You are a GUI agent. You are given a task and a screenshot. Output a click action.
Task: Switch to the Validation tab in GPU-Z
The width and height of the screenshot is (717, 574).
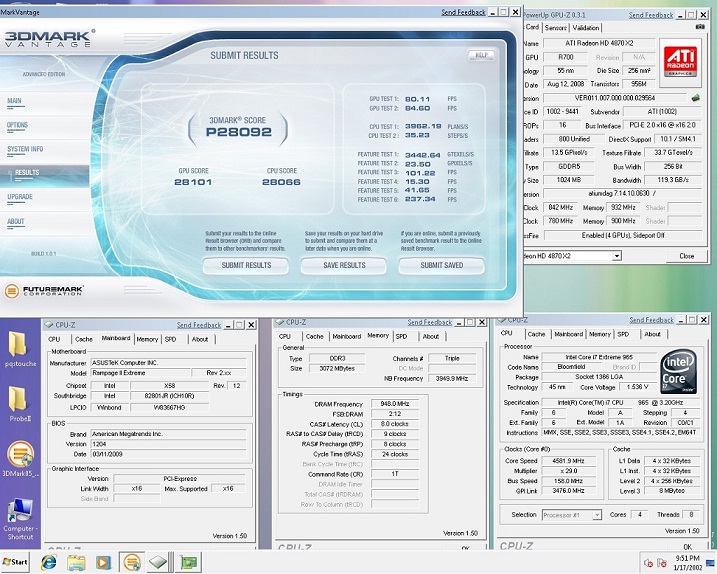coord(586,28)
